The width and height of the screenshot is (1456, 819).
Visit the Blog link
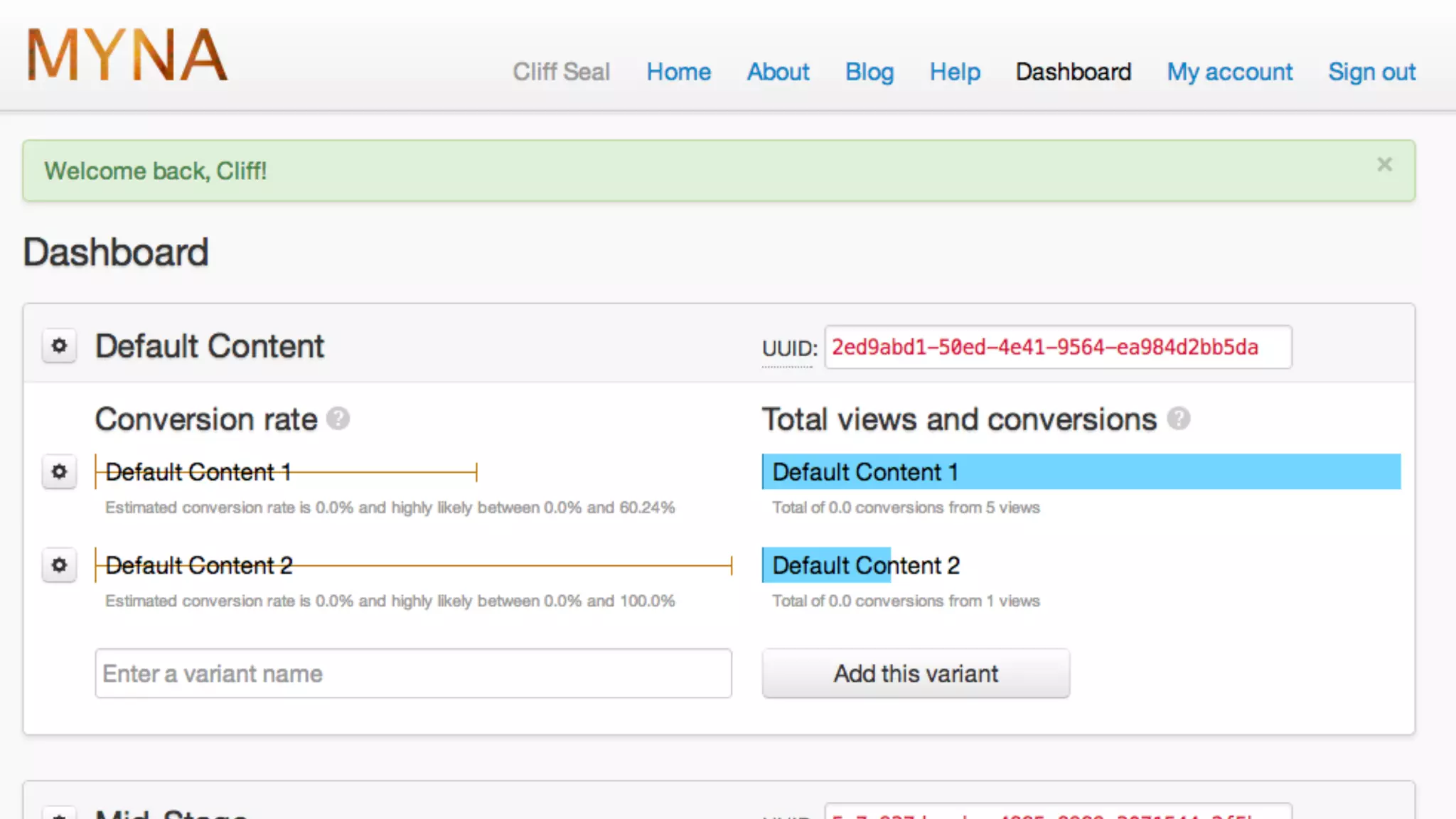tap(869, 72)
